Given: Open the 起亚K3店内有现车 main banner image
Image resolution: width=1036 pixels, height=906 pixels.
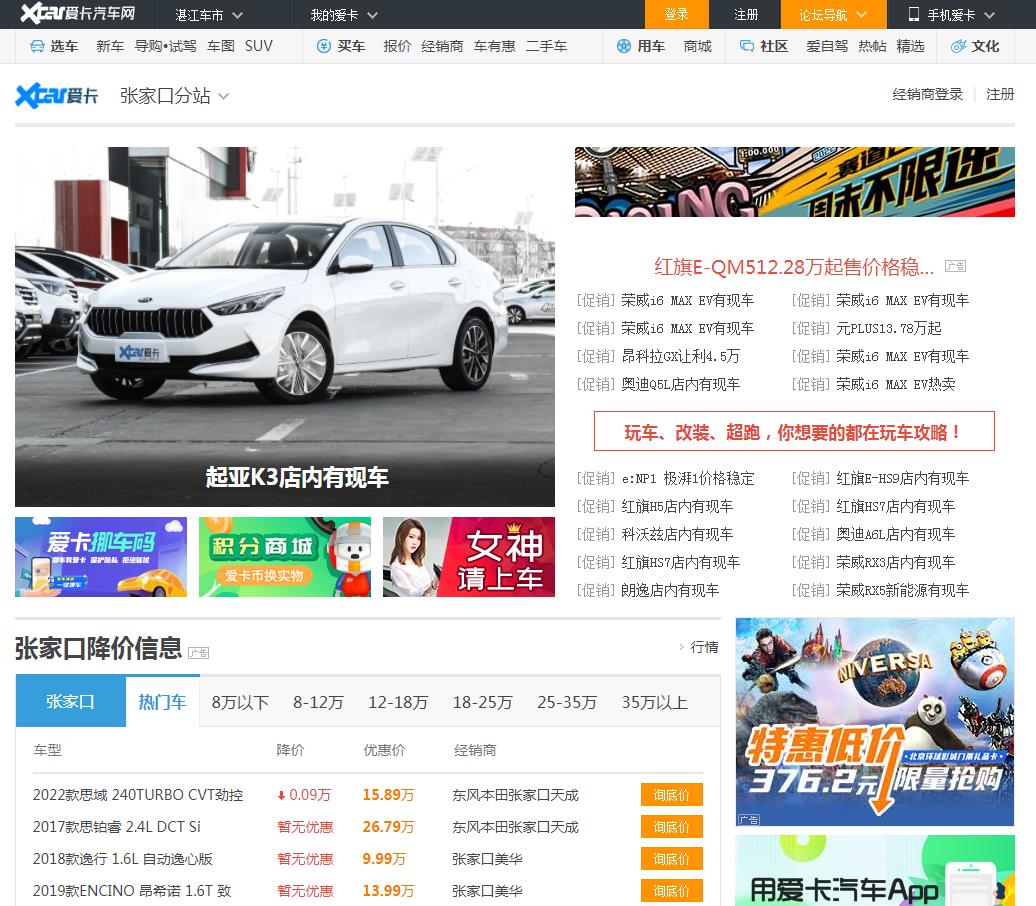Looking at the screenshot, I should pos(285,326).
